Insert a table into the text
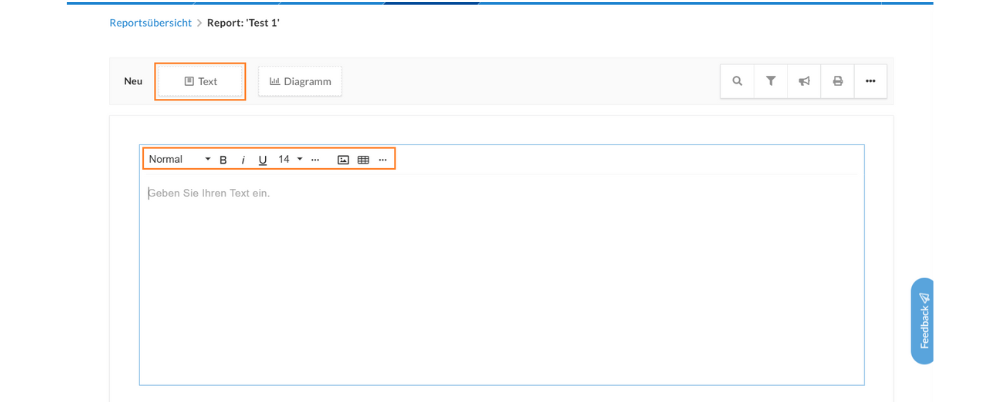This screenshot has height=404, width=1000. click(364, 160)
